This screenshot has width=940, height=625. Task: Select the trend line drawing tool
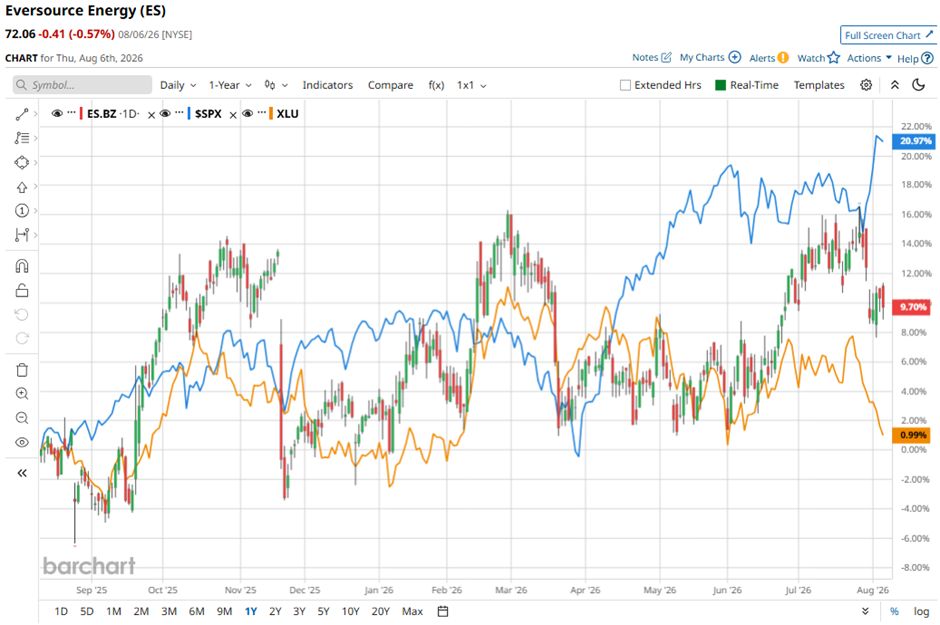(x=22, y=114)
